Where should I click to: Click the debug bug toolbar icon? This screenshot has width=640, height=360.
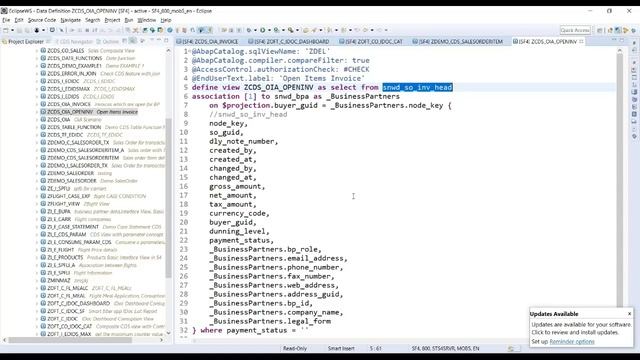pyautogui.click(x=249, y=30)
